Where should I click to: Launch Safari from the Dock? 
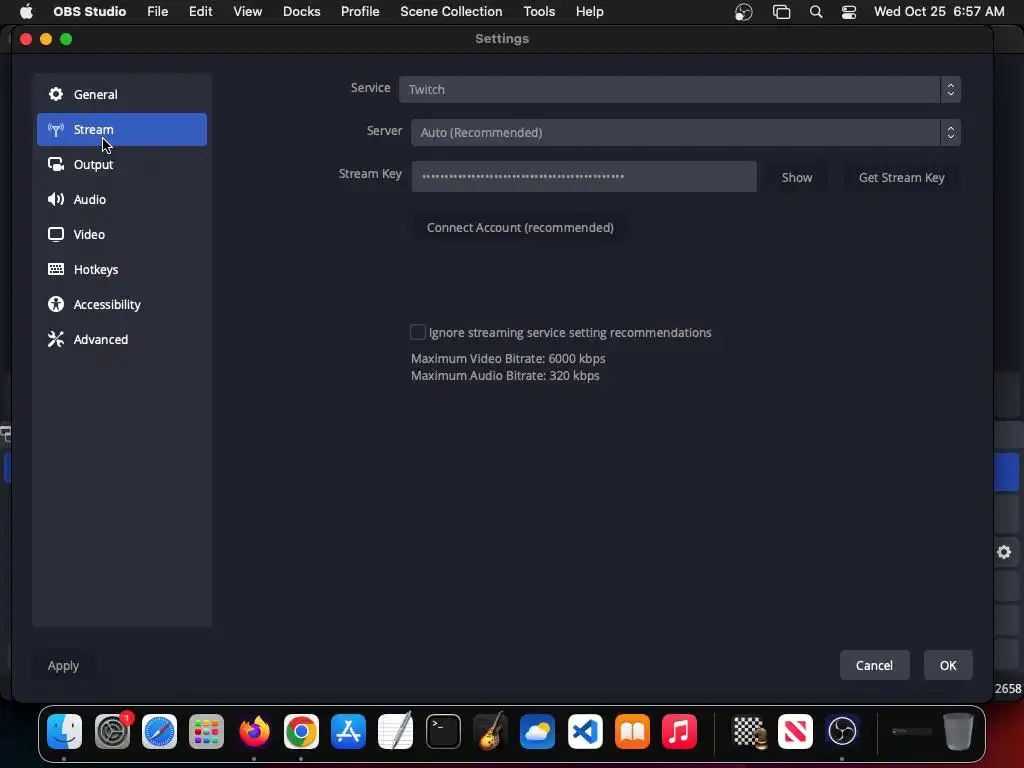159,731
